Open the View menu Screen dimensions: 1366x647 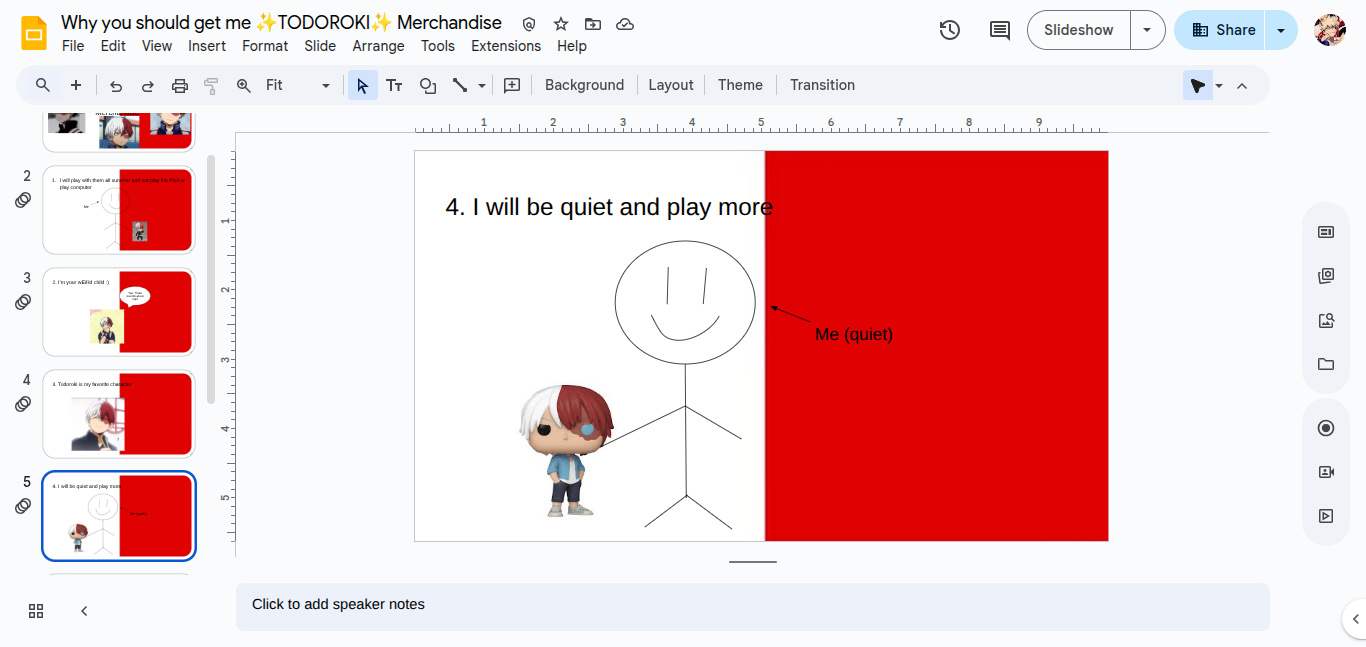157,46
